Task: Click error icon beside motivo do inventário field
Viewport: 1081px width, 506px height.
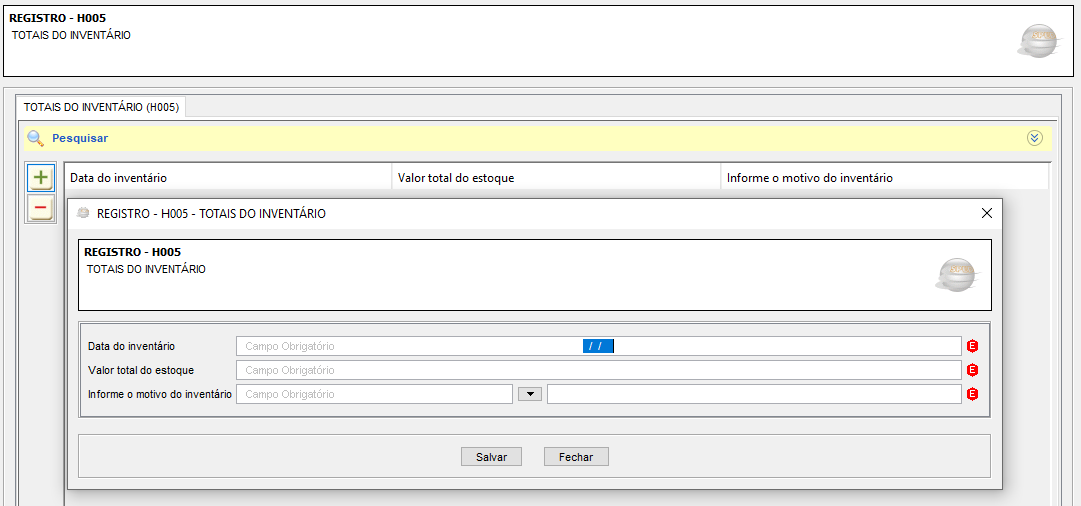Action: [x=972, y=394]
